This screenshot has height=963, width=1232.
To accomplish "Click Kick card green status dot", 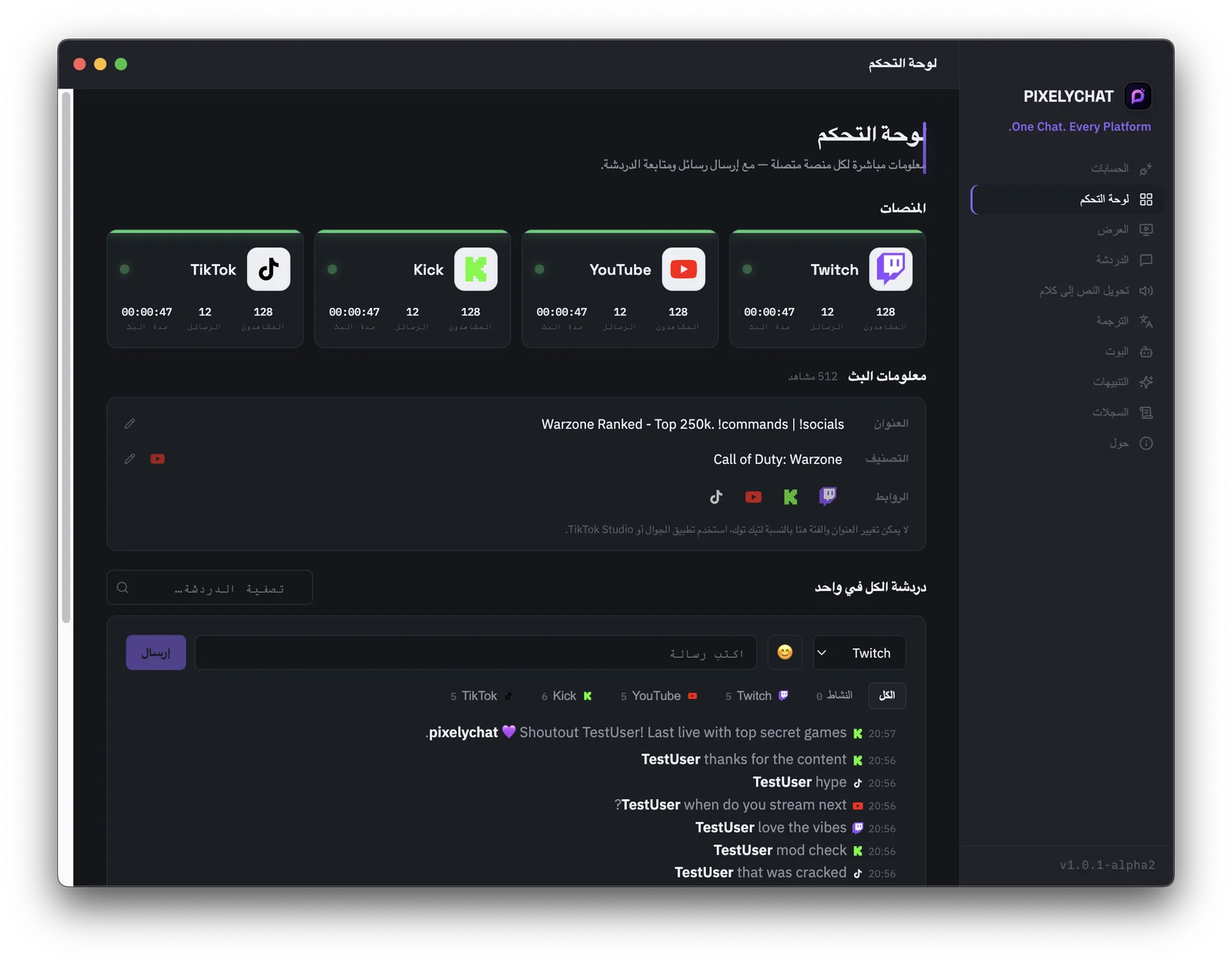I will tap(332, 269).
